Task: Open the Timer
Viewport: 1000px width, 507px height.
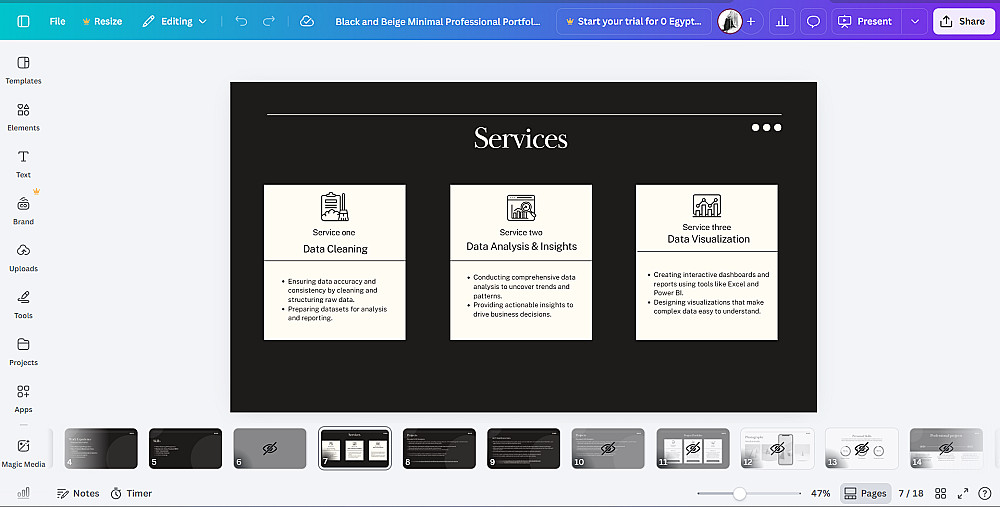Action: pos(131,493)
